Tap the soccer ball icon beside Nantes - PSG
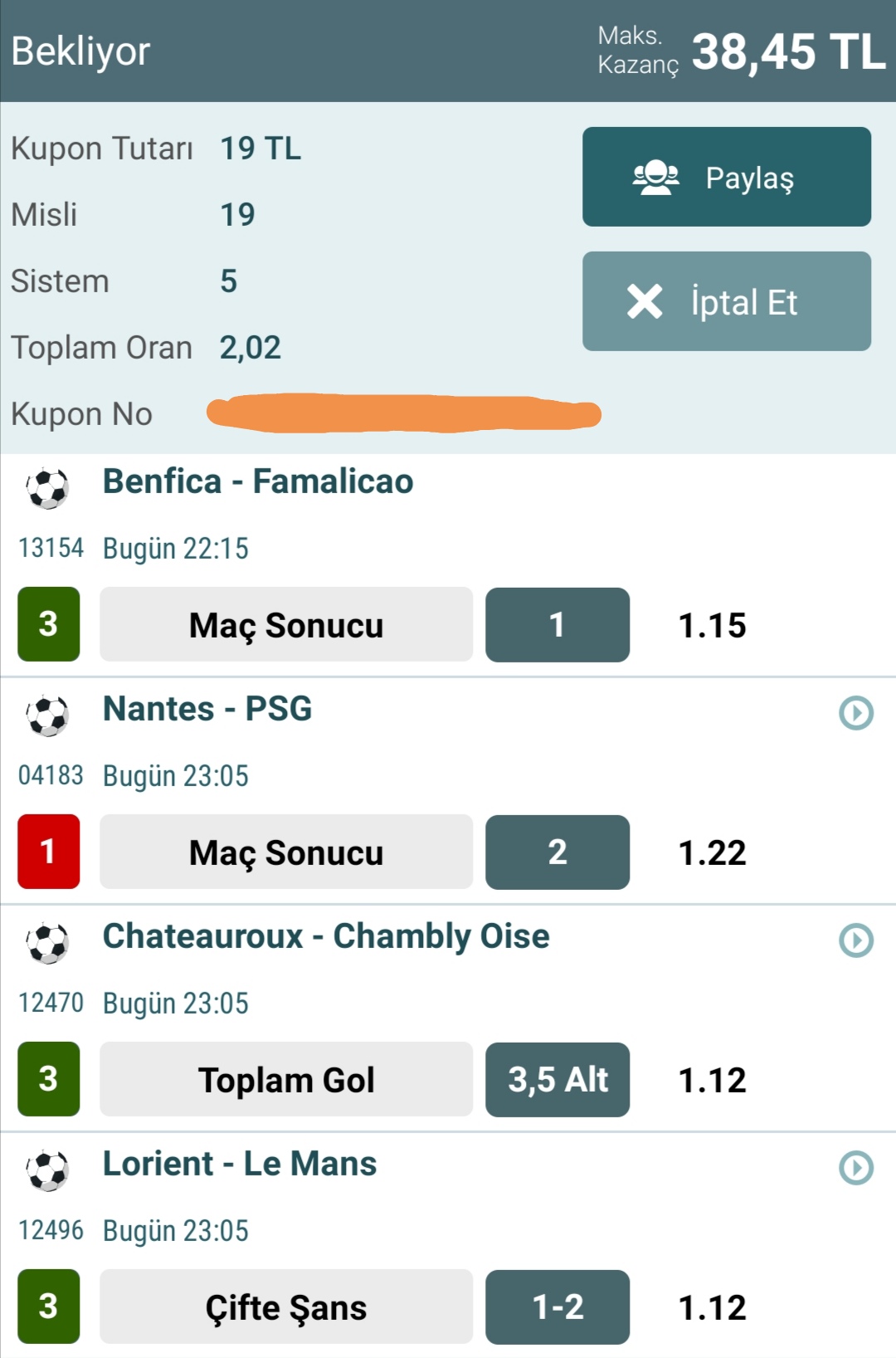Image resolution: width=896 pixels, height=1358 pixels. coord(48,716)
